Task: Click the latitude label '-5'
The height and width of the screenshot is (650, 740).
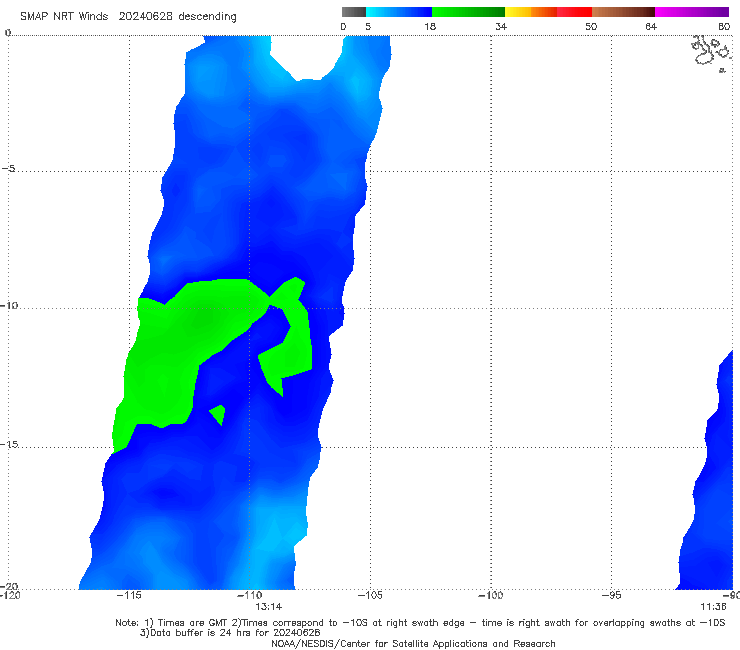Action: pos(9,169)
